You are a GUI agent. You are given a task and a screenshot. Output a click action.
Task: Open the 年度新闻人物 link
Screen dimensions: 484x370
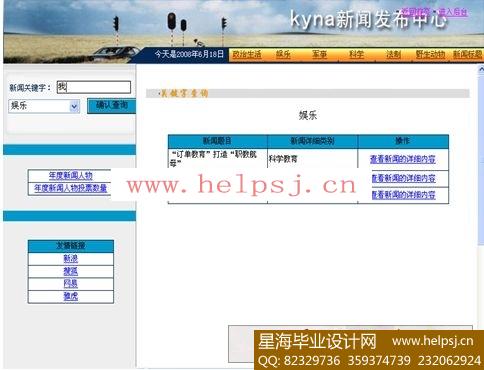tap(70, 176)
